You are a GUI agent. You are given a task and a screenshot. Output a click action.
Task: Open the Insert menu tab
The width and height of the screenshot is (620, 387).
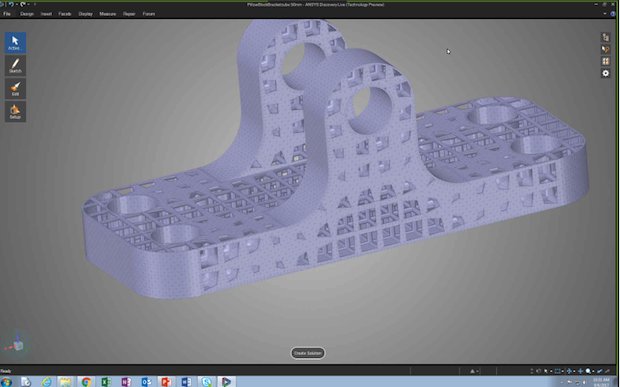coord(46,14)
